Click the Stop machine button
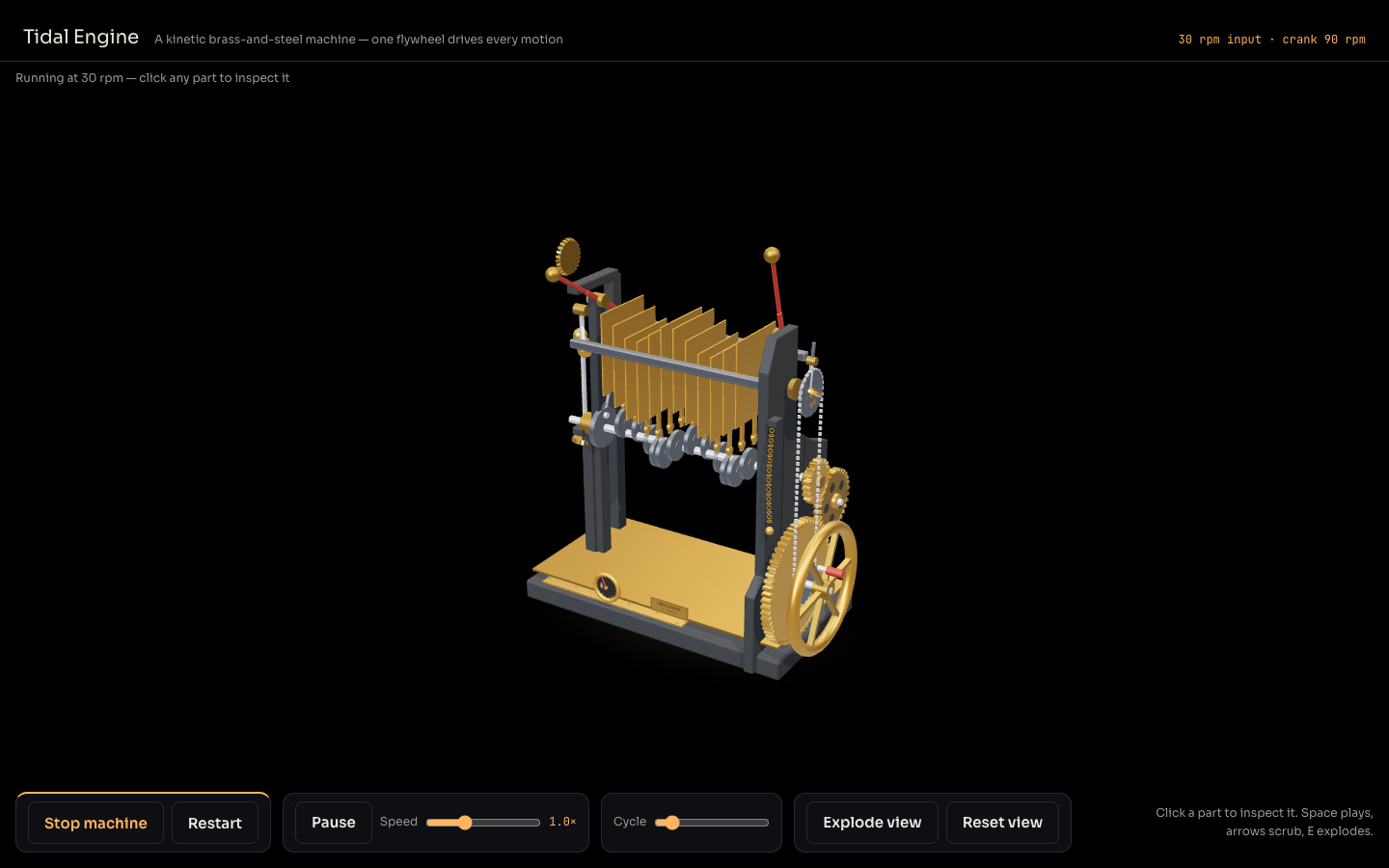 (95, 823)
